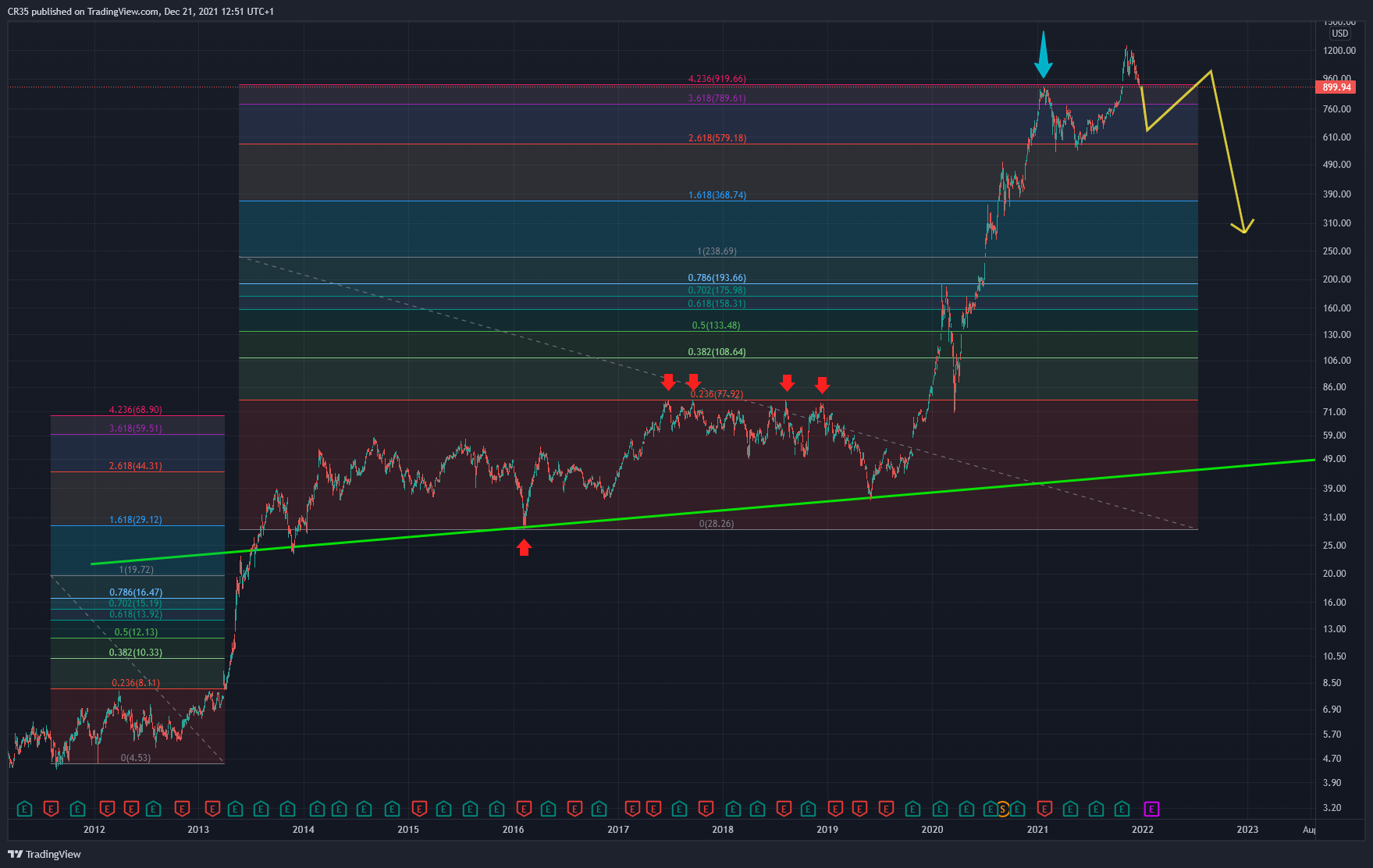Viewport: 1373px width, 868px height.
Task: Click the Fib label 0.5(133.48)
Action: (x=716, y=325)
